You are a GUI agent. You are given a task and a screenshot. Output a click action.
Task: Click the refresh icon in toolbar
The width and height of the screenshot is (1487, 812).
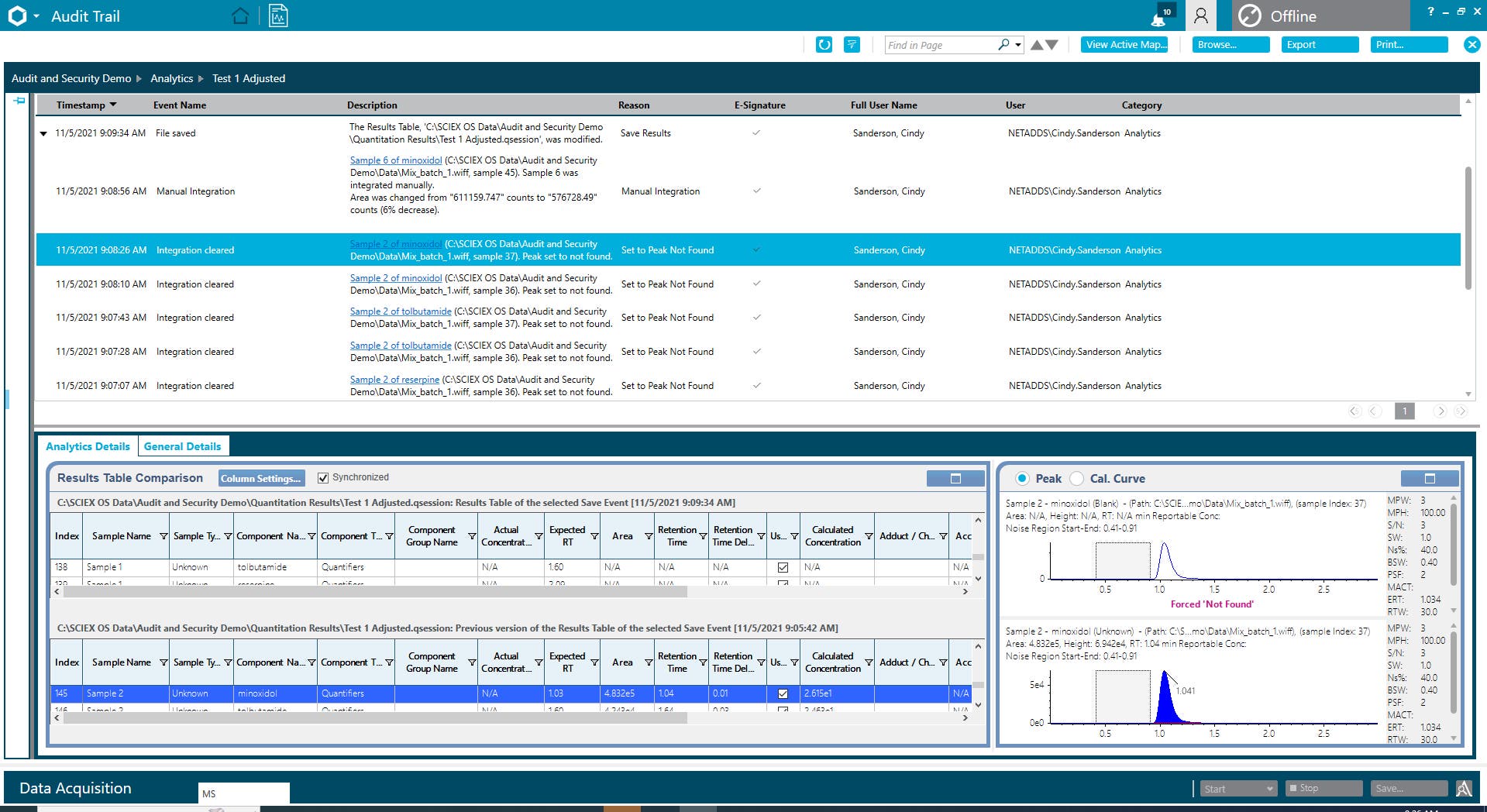[x=824, y=45]
